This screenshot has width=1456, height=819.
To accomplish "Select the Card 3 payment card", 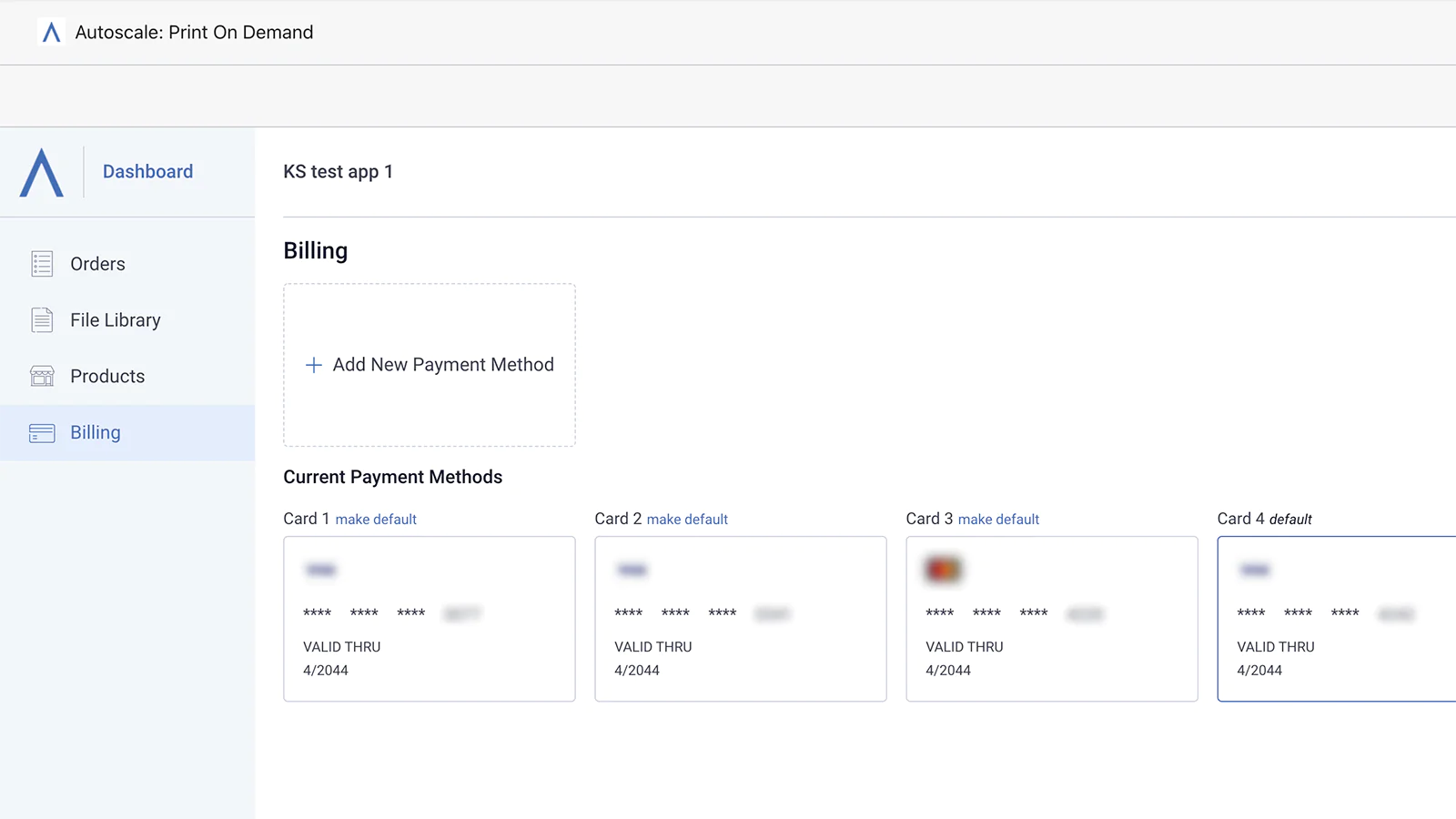I will [1052, 619].
